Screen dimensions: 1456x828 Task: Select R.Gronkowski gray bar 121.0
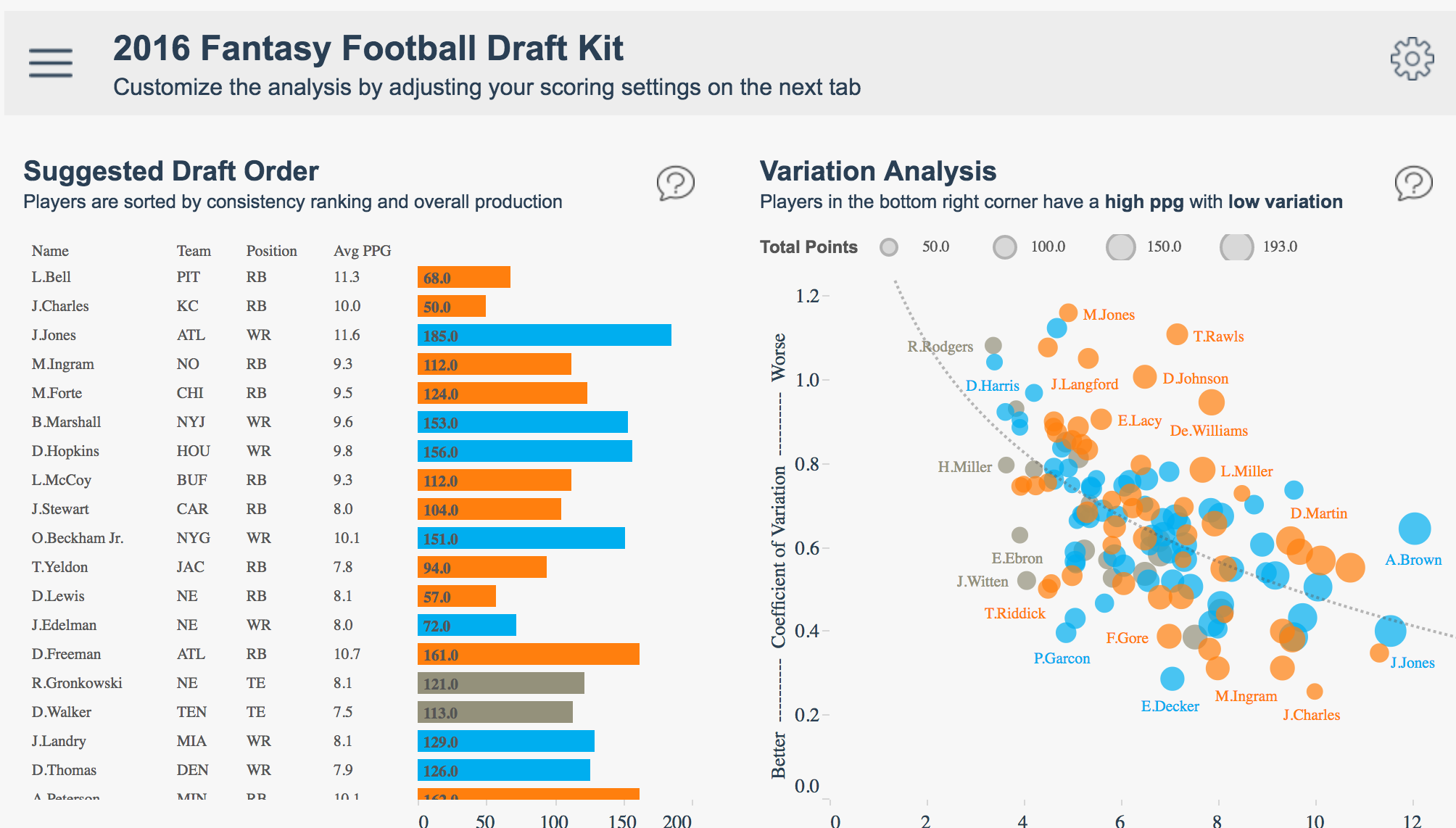pyautogui.click(x=500, y=683)
